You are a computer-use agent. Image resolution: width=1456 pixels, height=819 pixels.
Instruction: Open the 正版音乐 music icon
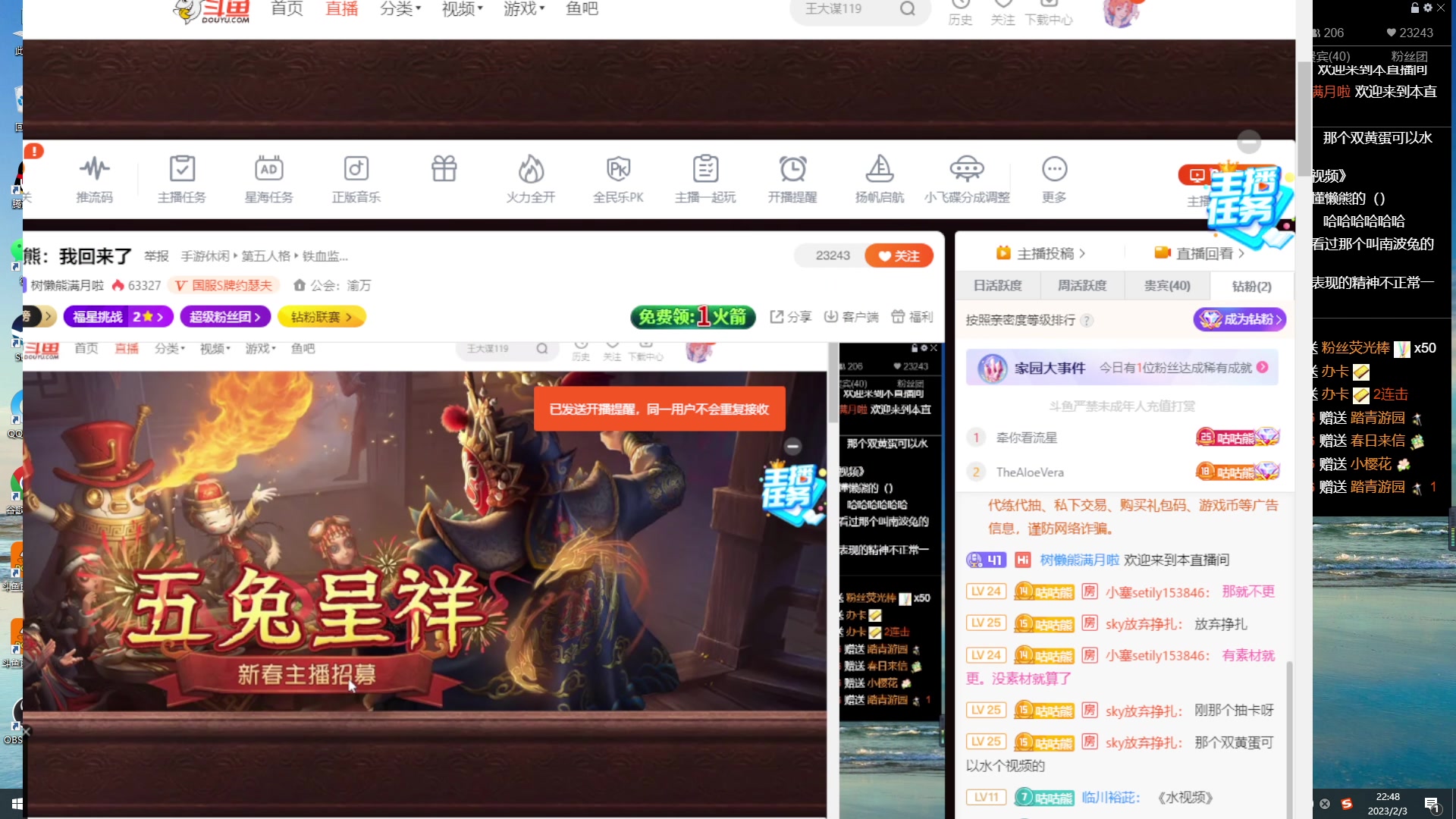tap(356, 179)
